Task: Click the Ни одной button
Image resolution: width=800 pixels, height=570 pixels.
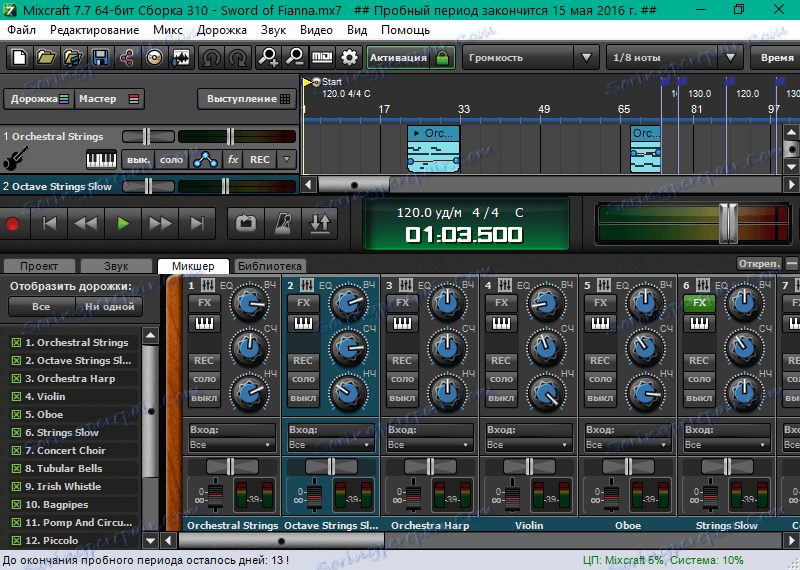Action: coord(110,307)
